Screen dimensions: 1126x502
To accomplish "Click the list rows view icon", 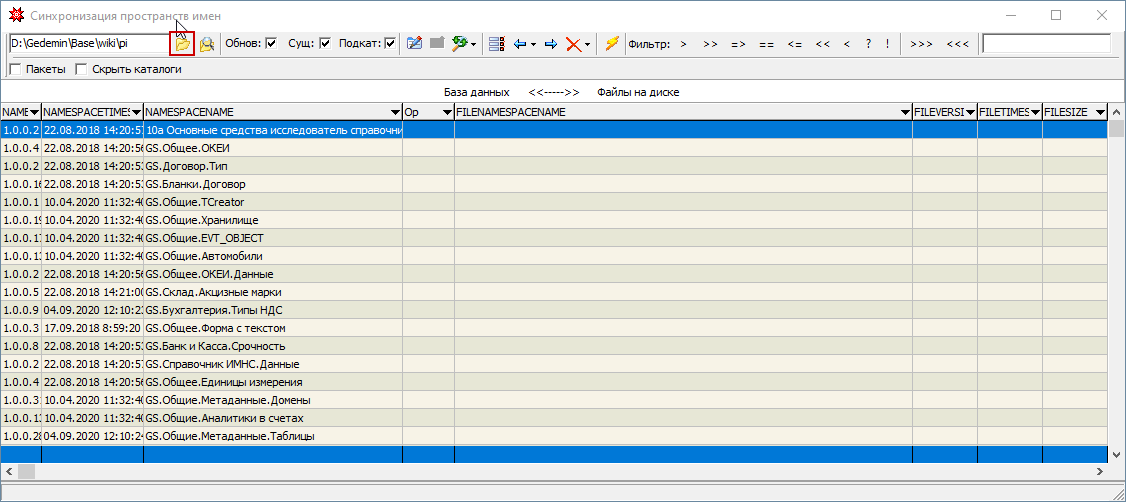I will click(x=496, y=44).
